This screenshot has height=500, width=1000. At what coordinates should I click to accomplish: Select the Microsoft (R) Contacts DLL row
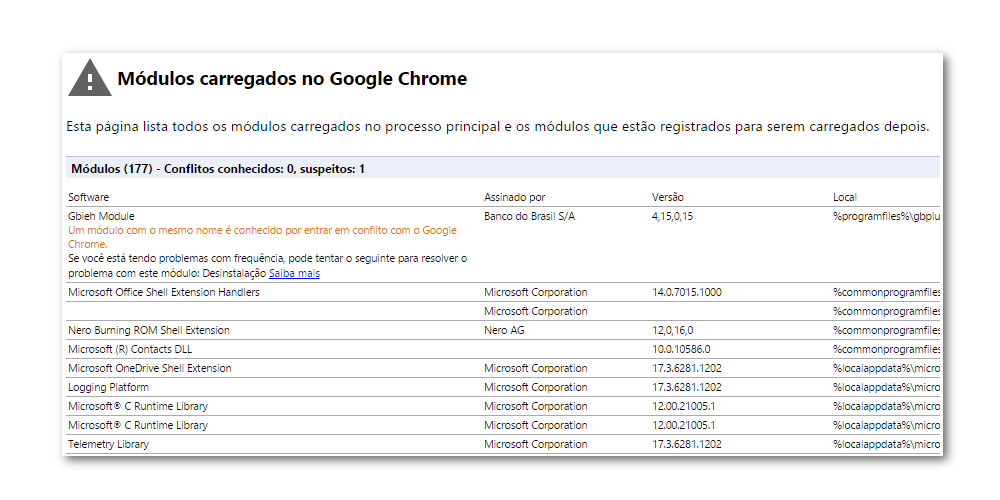tap(129, 349)
